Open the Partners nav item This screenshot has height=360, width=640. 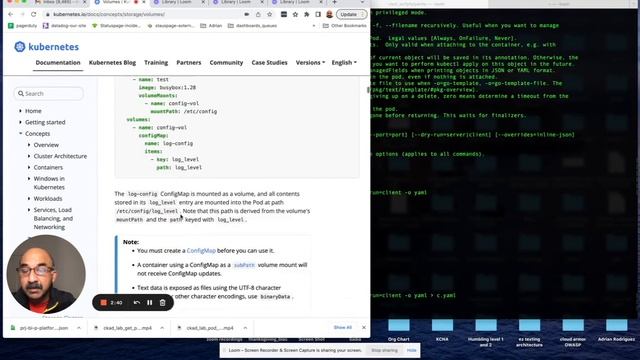[x=189, y=62]
